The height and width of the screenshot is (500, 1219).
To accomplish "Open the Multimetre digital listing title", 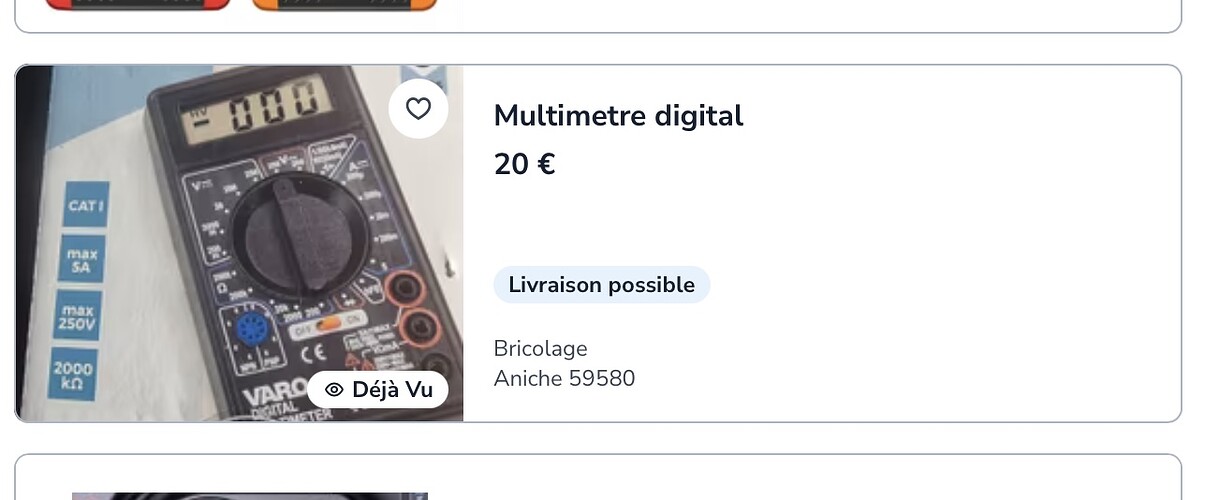I will [618, 116].
